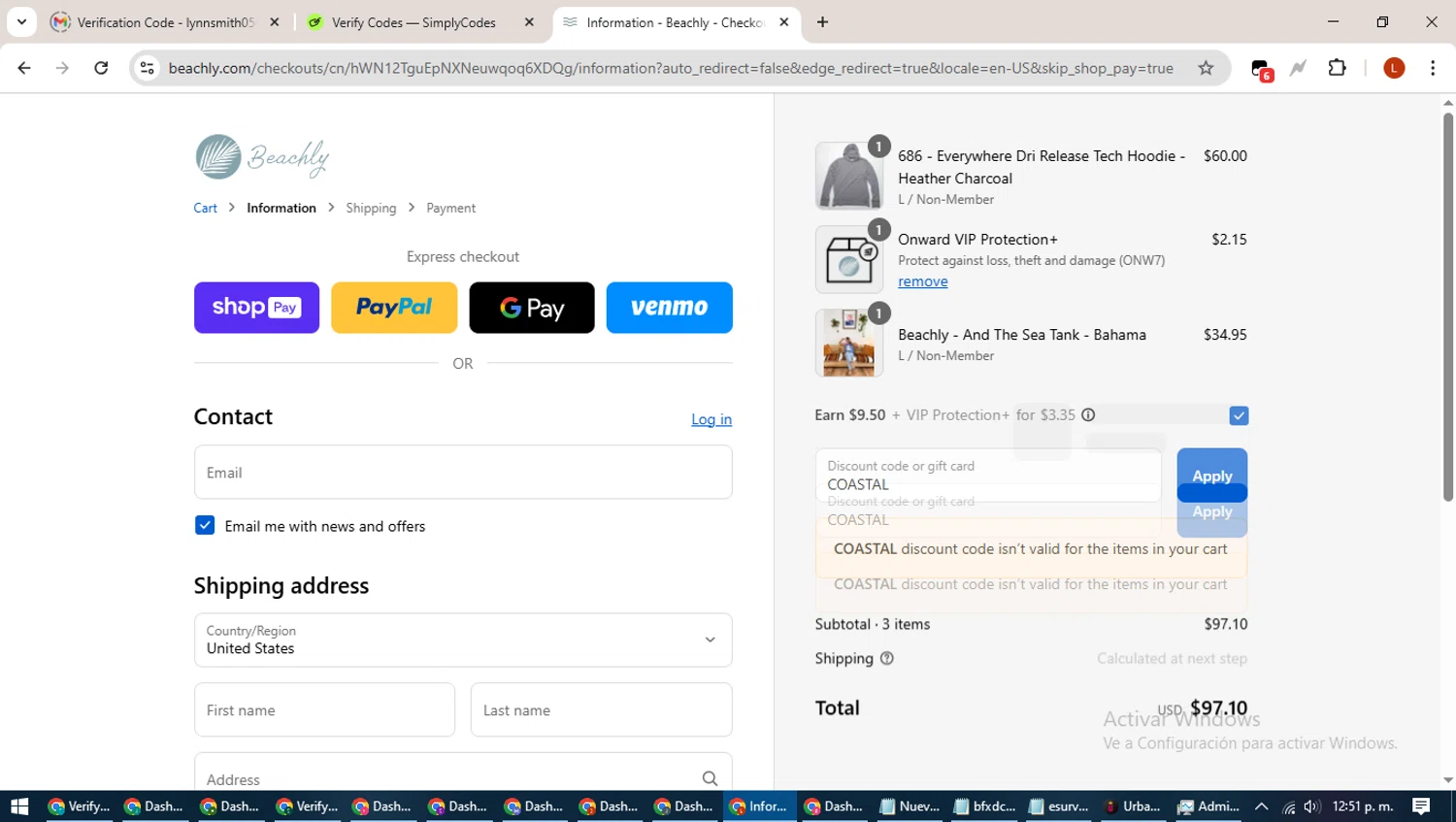This screenshot has height=822, width=1456.
Task: Click the taskbar clock showing 12:51 p. m.
Action: coord(1363,806)
